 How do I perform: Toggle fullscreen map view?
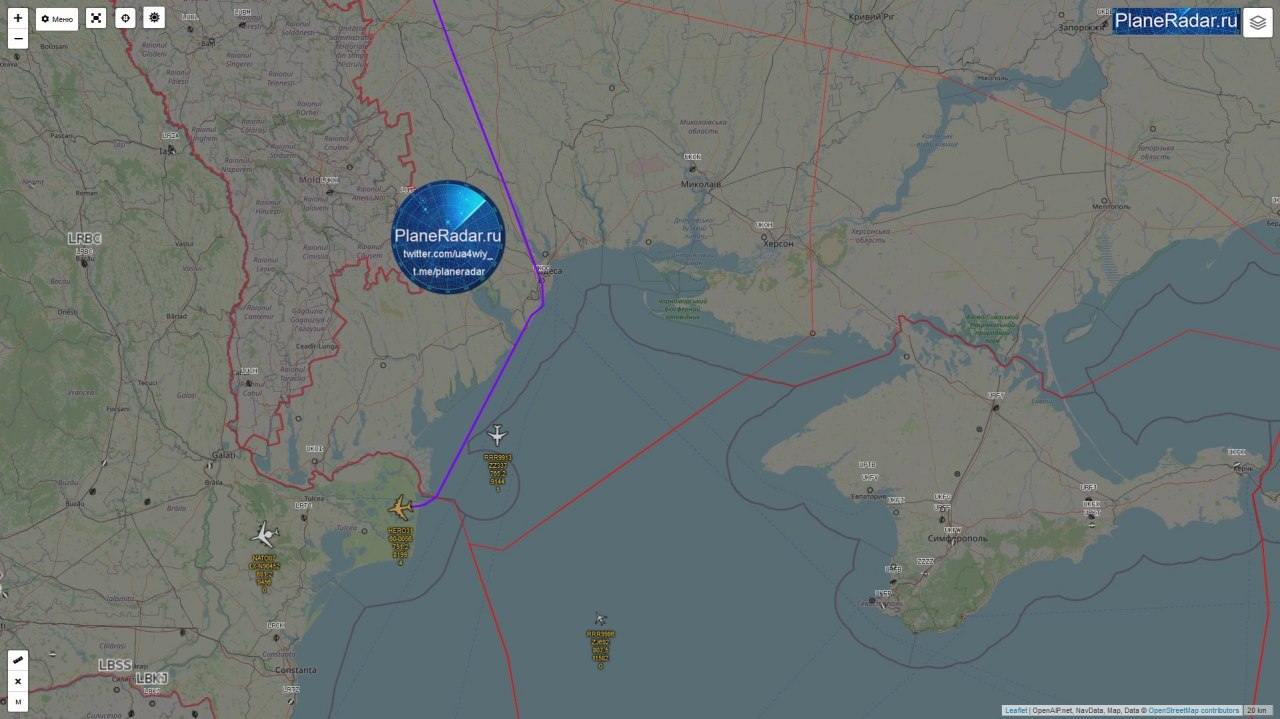pos(95,18)
